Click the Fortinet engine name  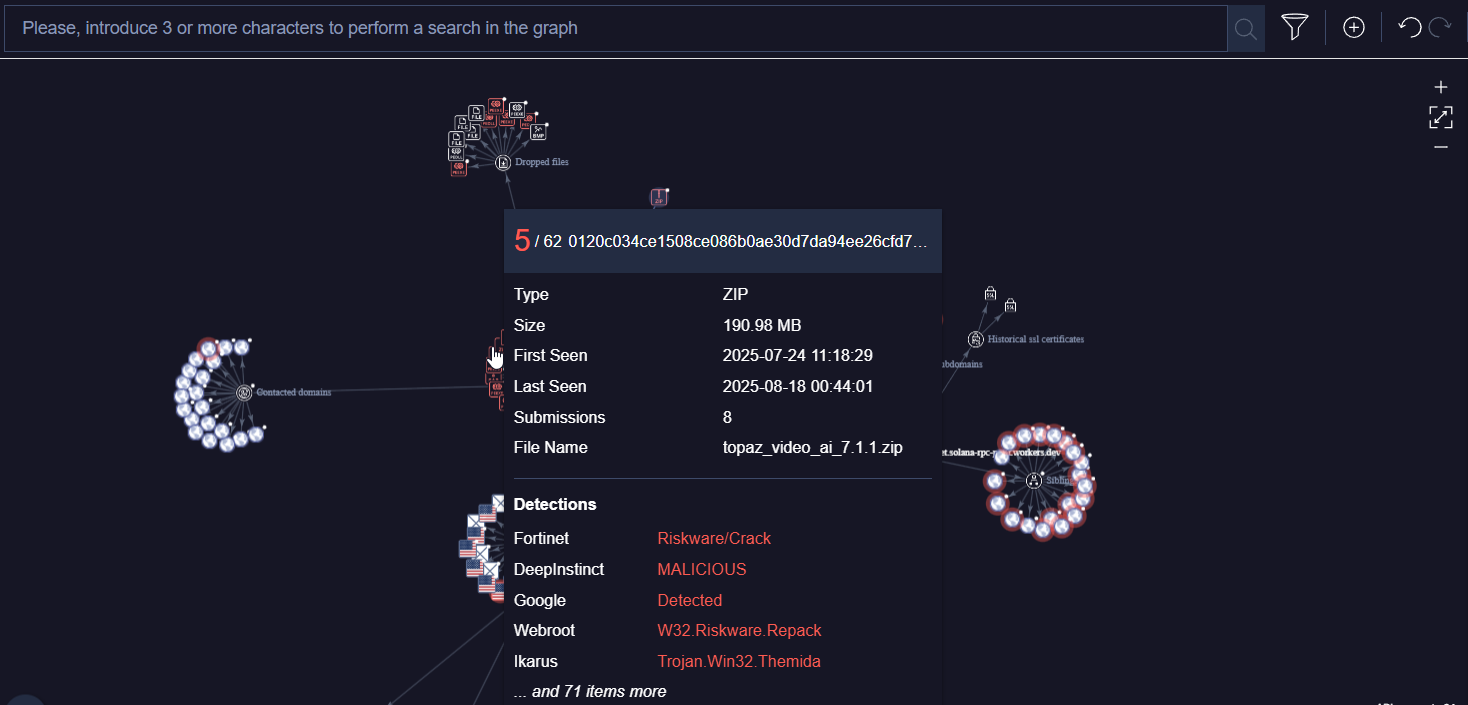tap(541, 538)
